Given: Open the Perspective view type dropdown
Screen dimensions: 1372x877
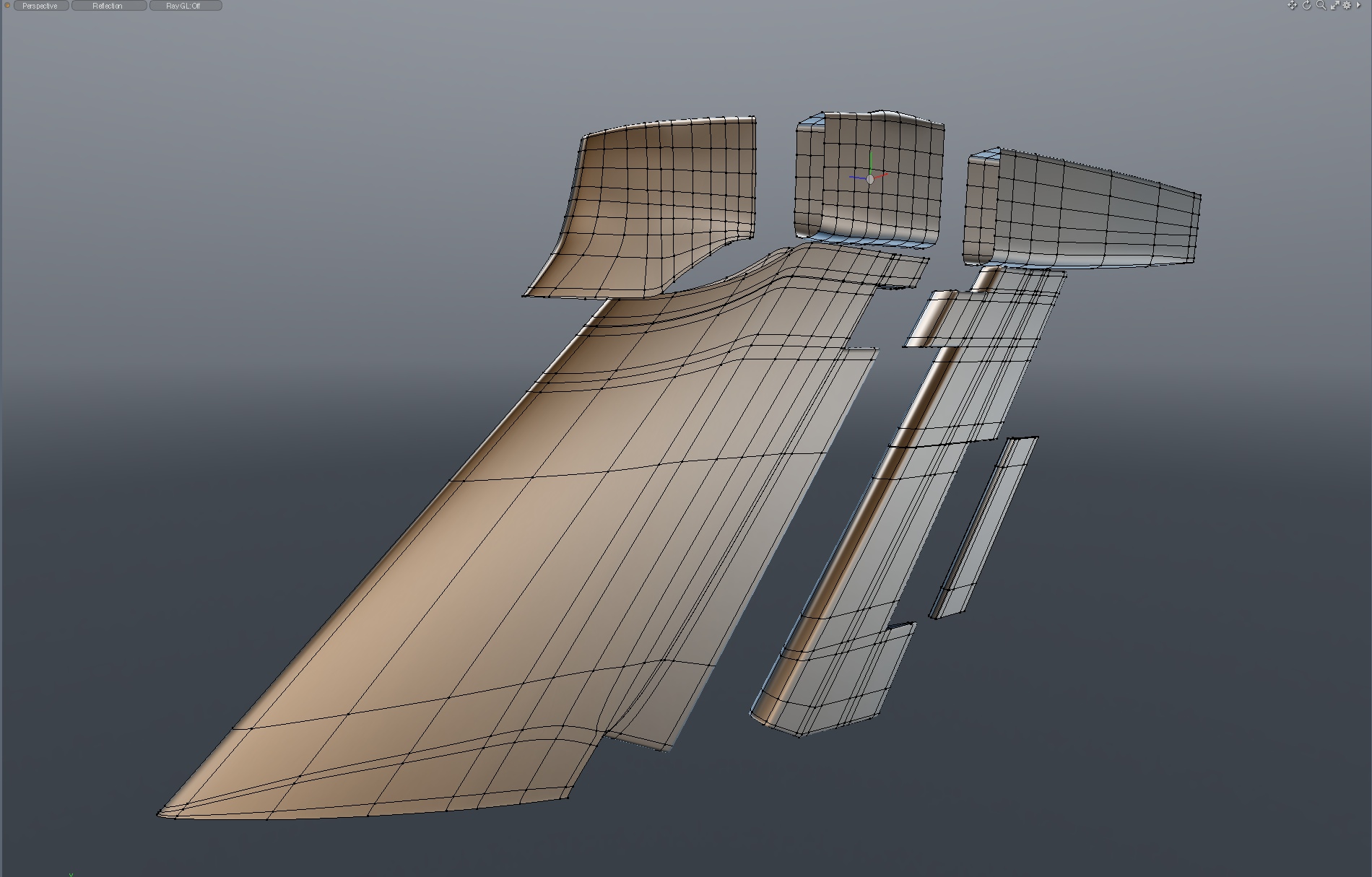Looking at the screenshot, I should (x=40, y=6).
